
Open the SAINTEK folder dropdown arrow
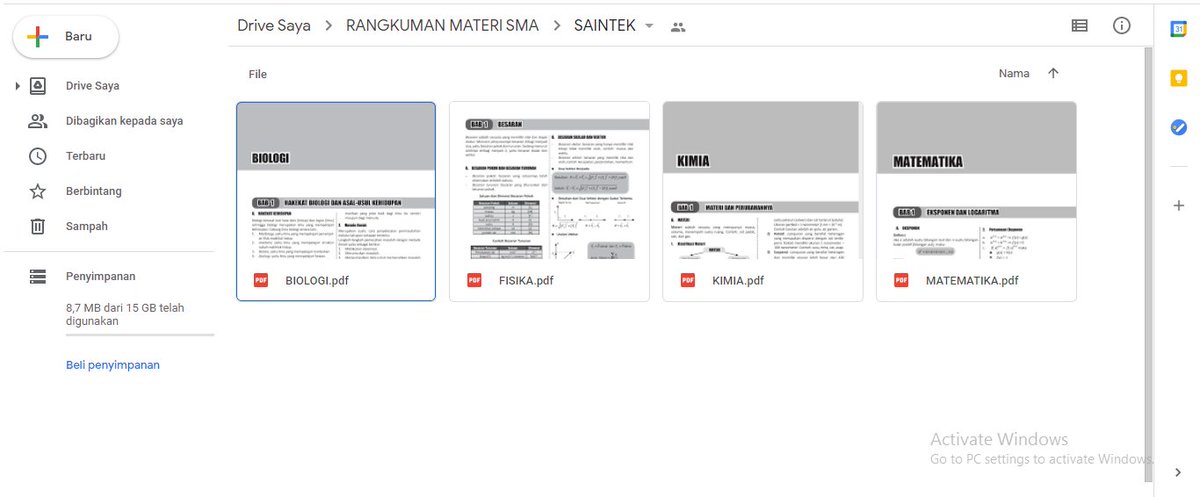pyautogui.click(x=650, y=26)
